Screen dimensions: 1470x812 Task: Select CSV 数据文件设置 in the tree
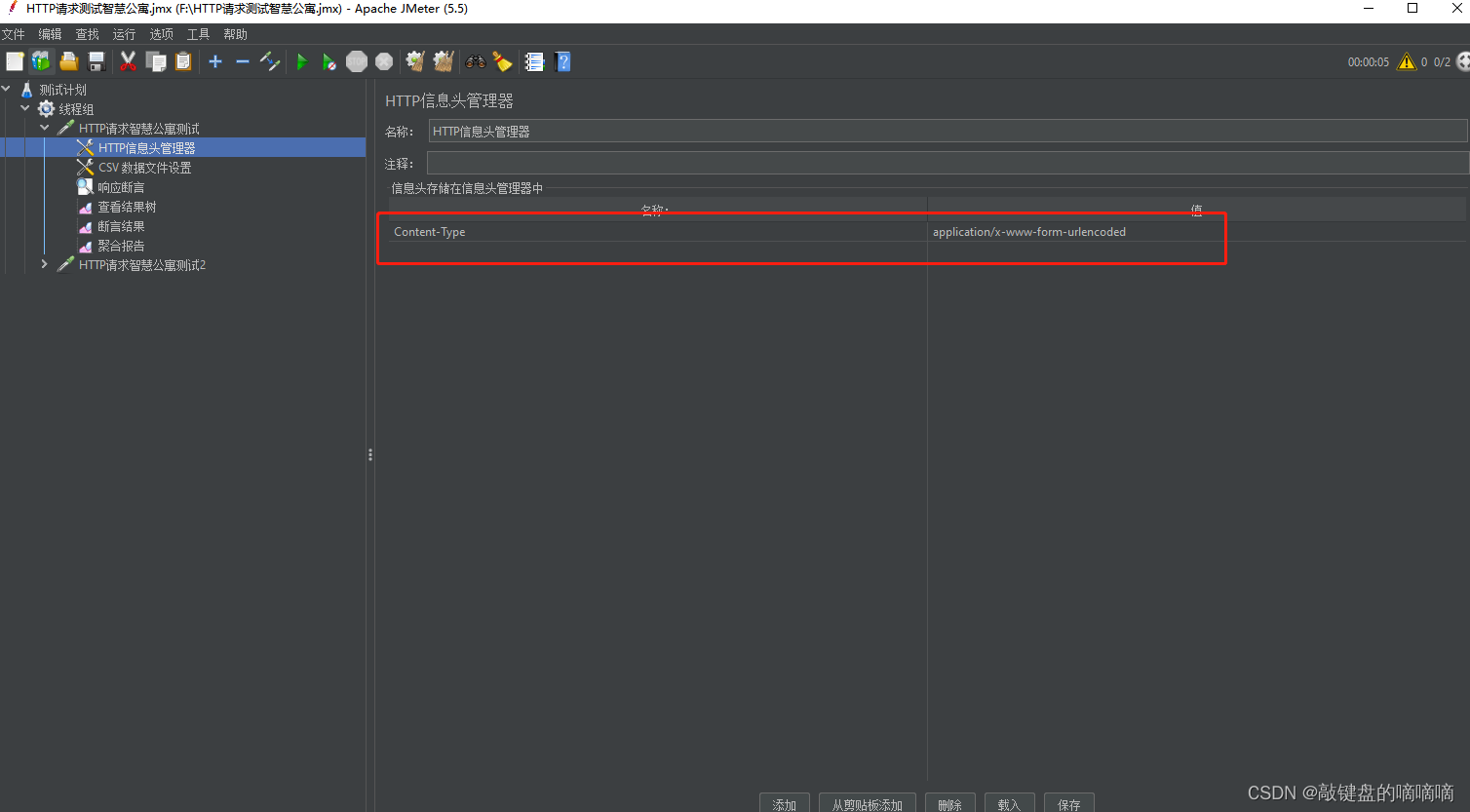pos(144,168)
